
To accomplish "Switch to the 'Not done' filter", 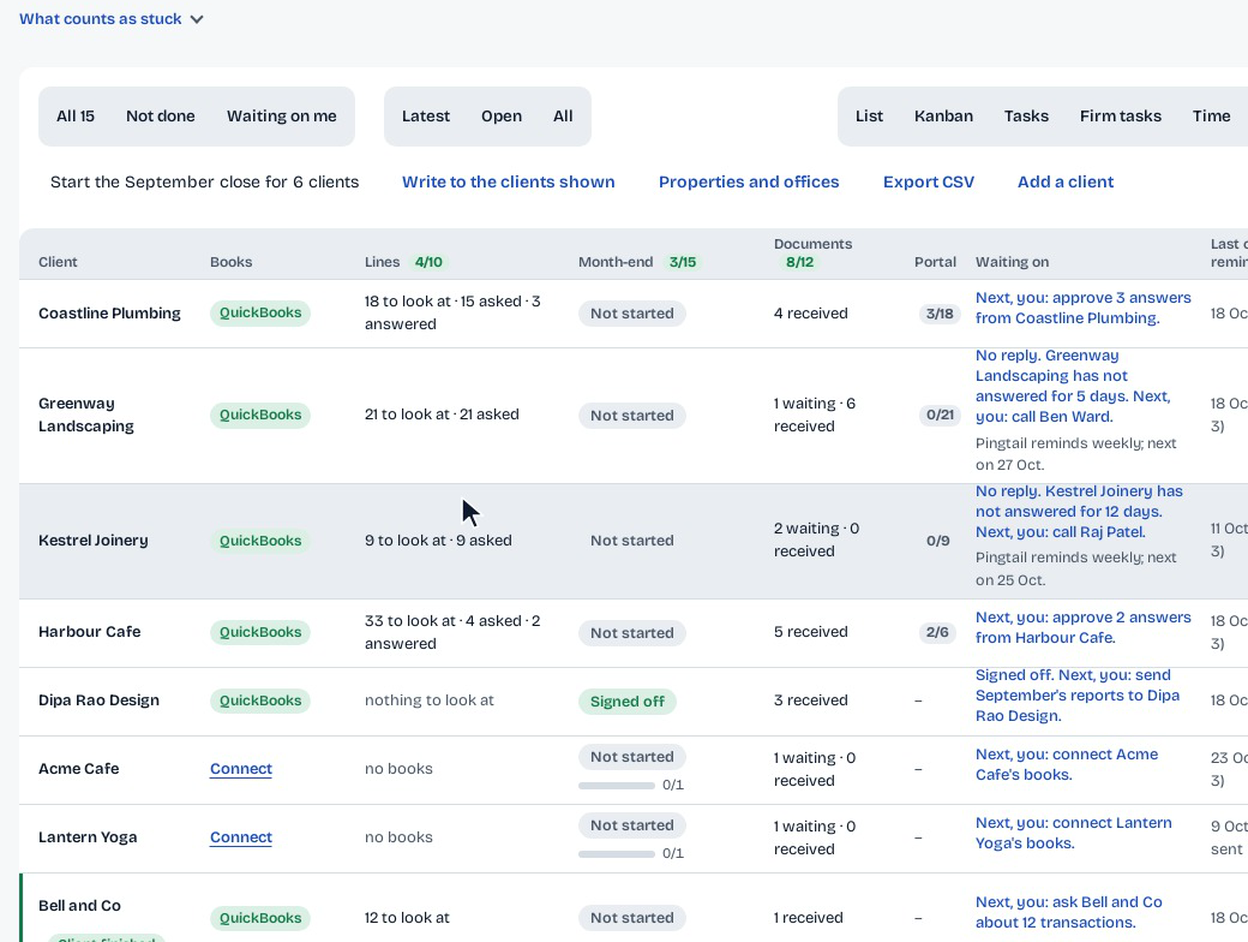I will point(160,116).
